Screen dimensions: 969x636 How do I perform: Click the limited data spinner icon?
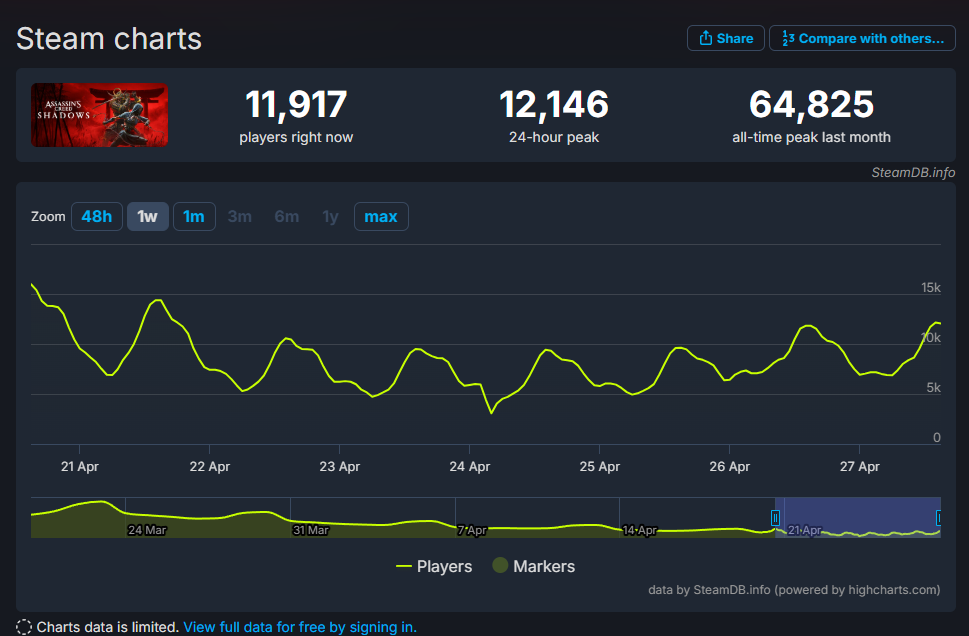(23, 627)
